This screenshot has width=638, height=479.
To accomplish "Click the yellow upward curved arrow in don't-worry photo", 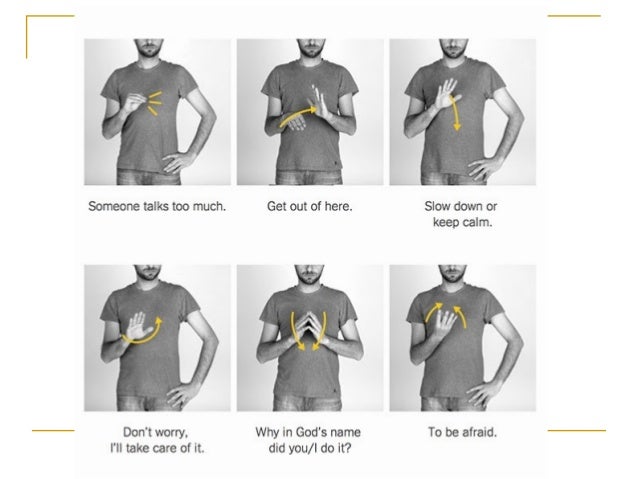I will tap(143, 331).
